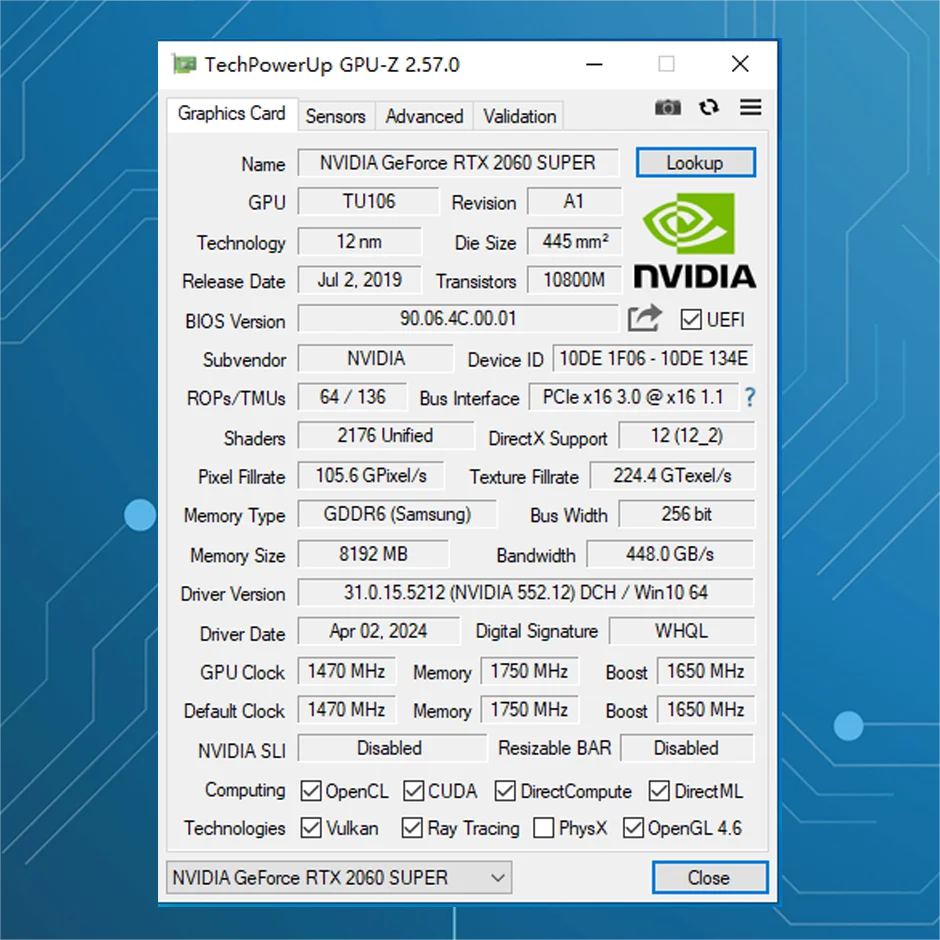The width and height of the screenshot is (940, 940).
Task: Minimize the GPU-Z window
Action: click(594, 64)
